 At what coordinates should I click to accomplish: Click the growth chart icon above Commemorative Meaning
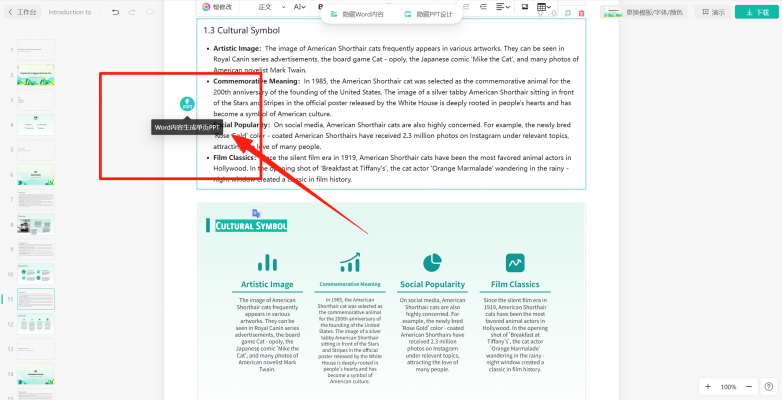pos(350,262)
